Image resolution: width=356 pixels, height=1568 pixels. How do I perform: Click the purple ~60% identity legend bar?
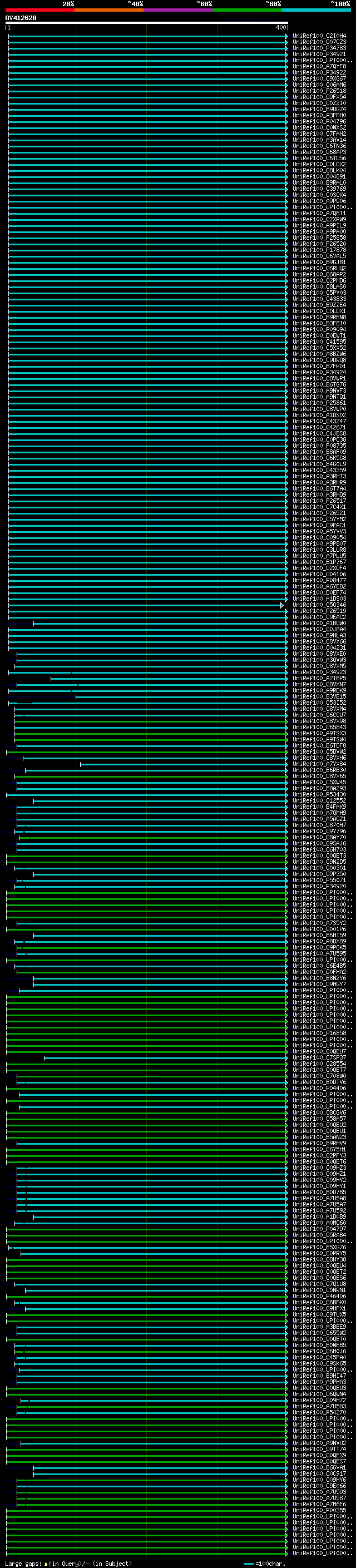click(x=177, y=10)
